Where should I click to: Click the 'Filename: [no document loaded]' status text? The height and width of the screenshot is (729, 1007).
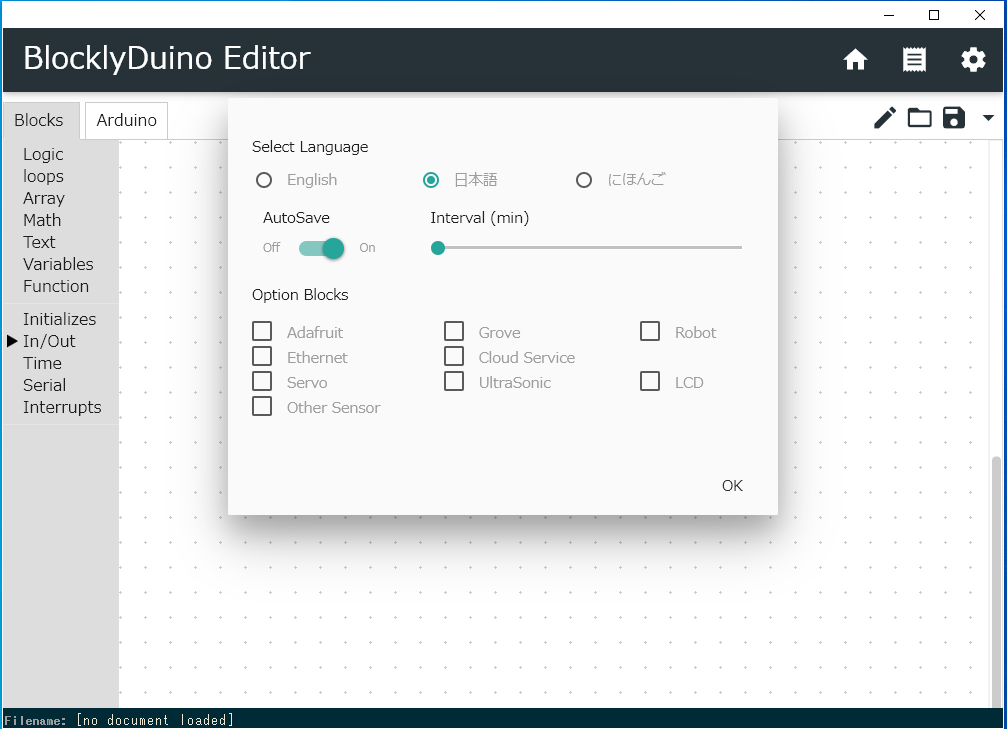[x=119, y=720]
